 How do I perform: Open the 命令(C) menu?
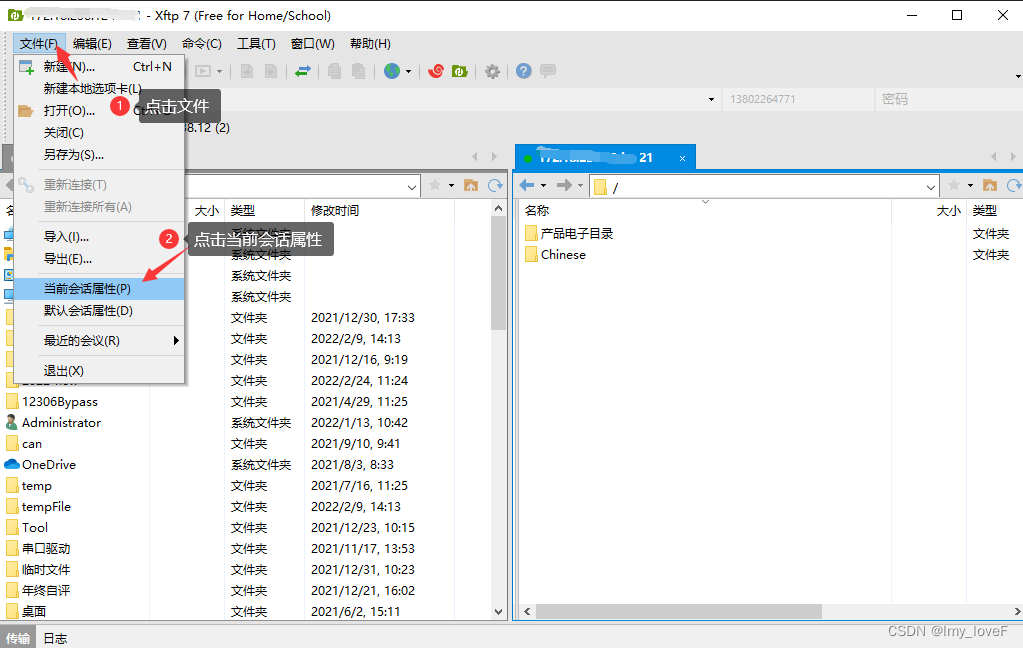point(202,44)
